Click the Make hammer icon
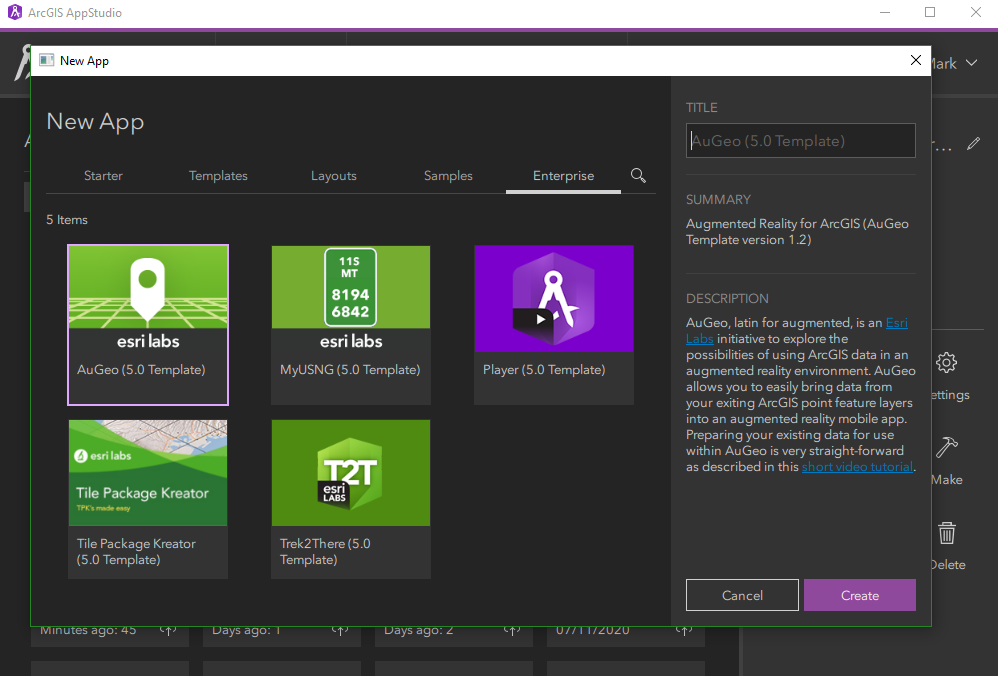The width and height of the screenshot is (998, 676). tap(946, 448)
